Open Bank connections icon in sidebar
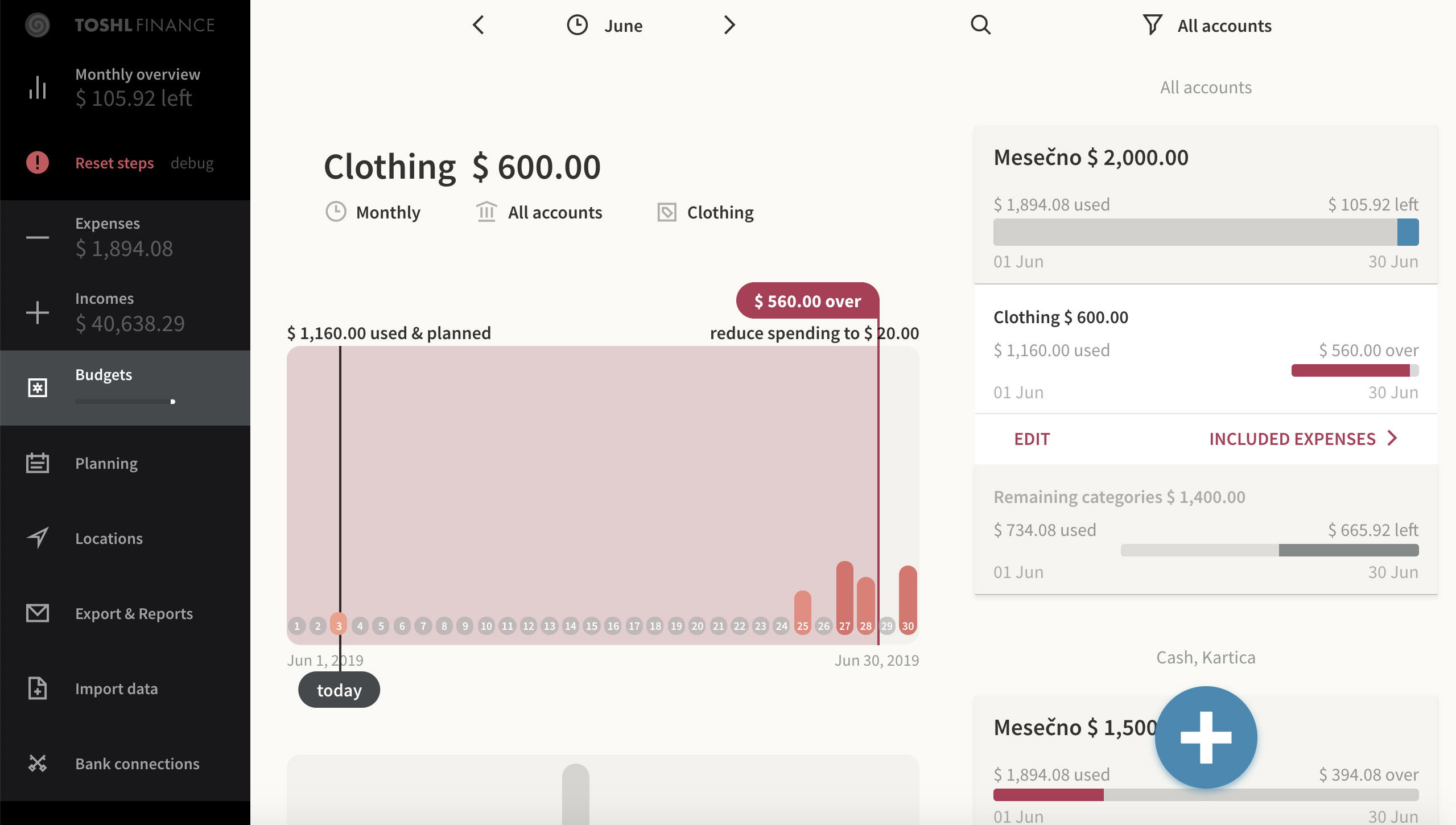Viewport: 1456px width, 825px height. (x=38, y=763)
